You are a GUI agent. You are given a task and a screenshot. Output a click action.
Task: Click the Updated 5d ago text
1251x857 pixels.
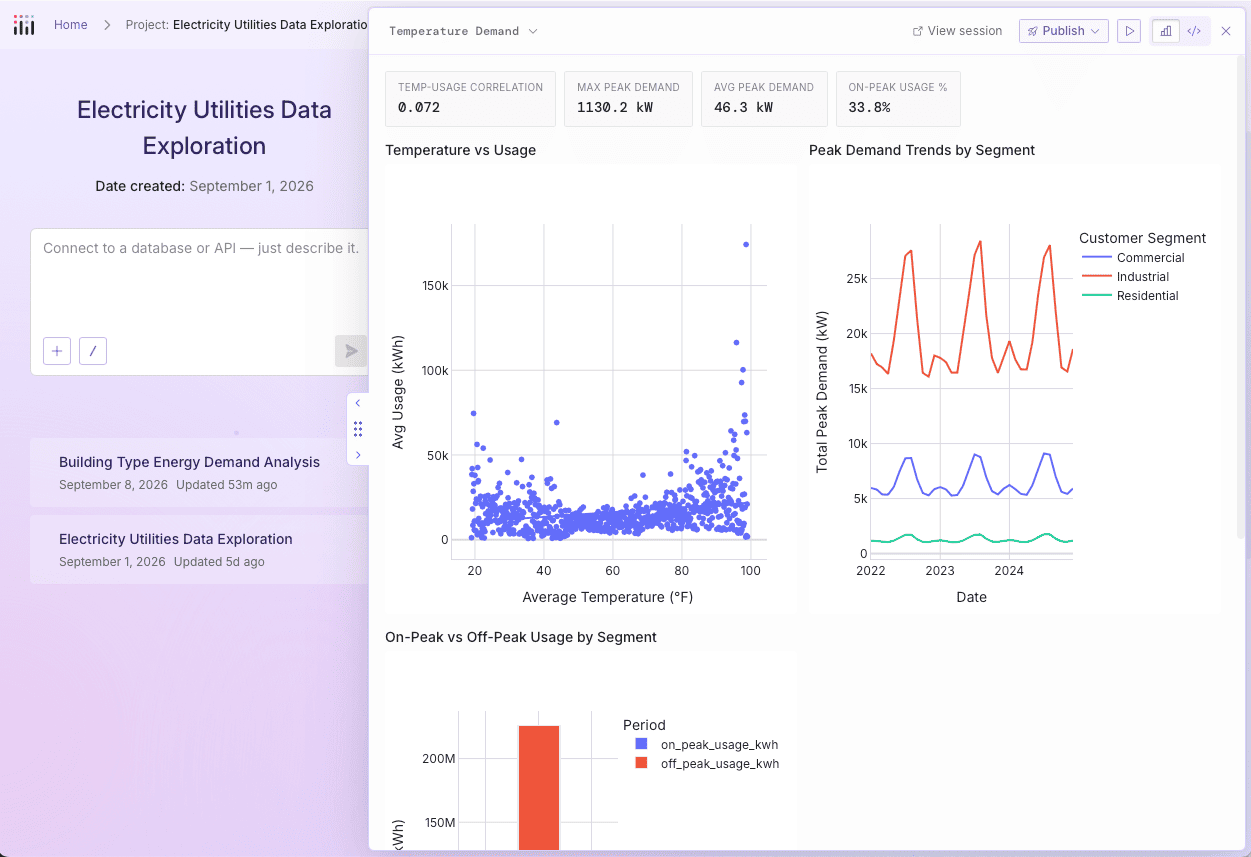coord(219,562)
